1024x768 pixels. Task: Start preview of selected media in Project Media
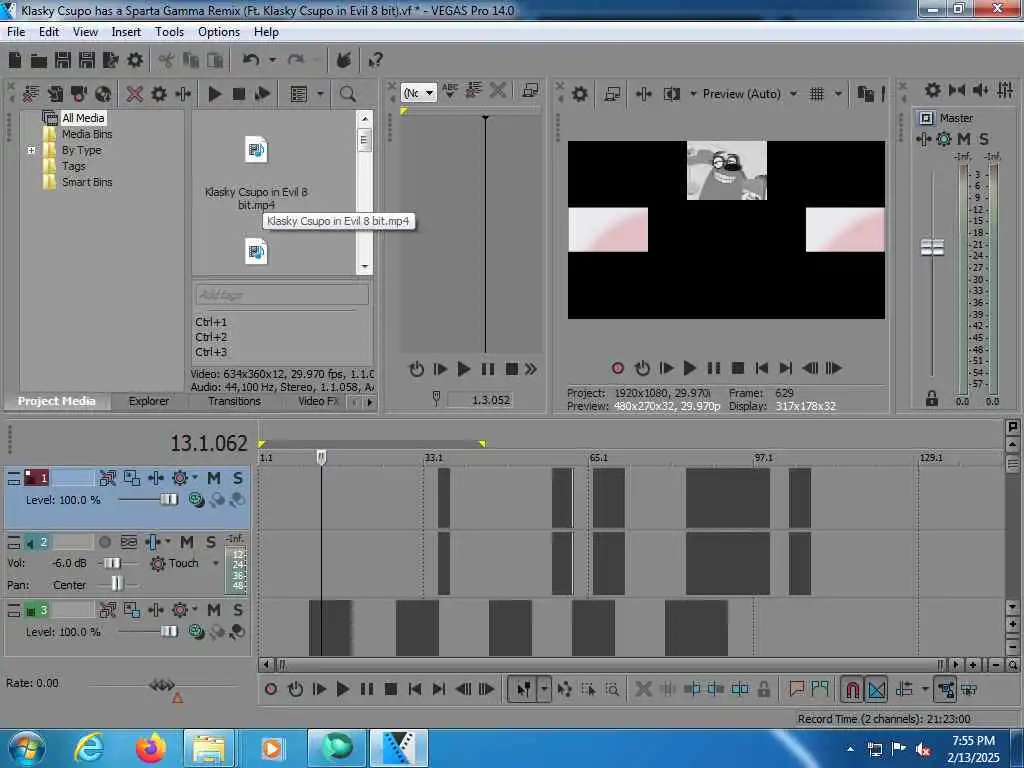(x=214, y=94)
